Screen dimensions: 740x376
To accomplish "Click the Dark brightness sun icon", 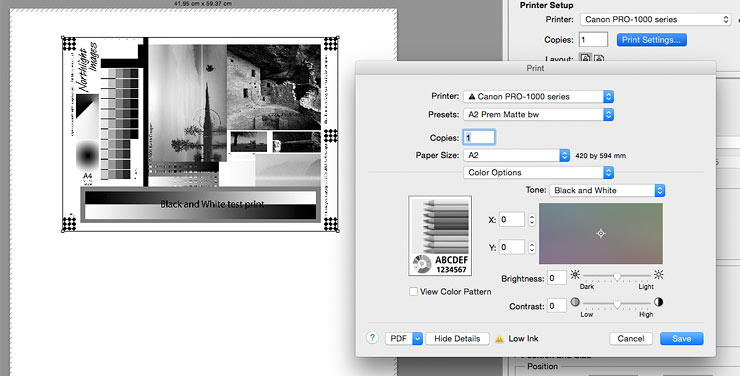I will 575,274.
